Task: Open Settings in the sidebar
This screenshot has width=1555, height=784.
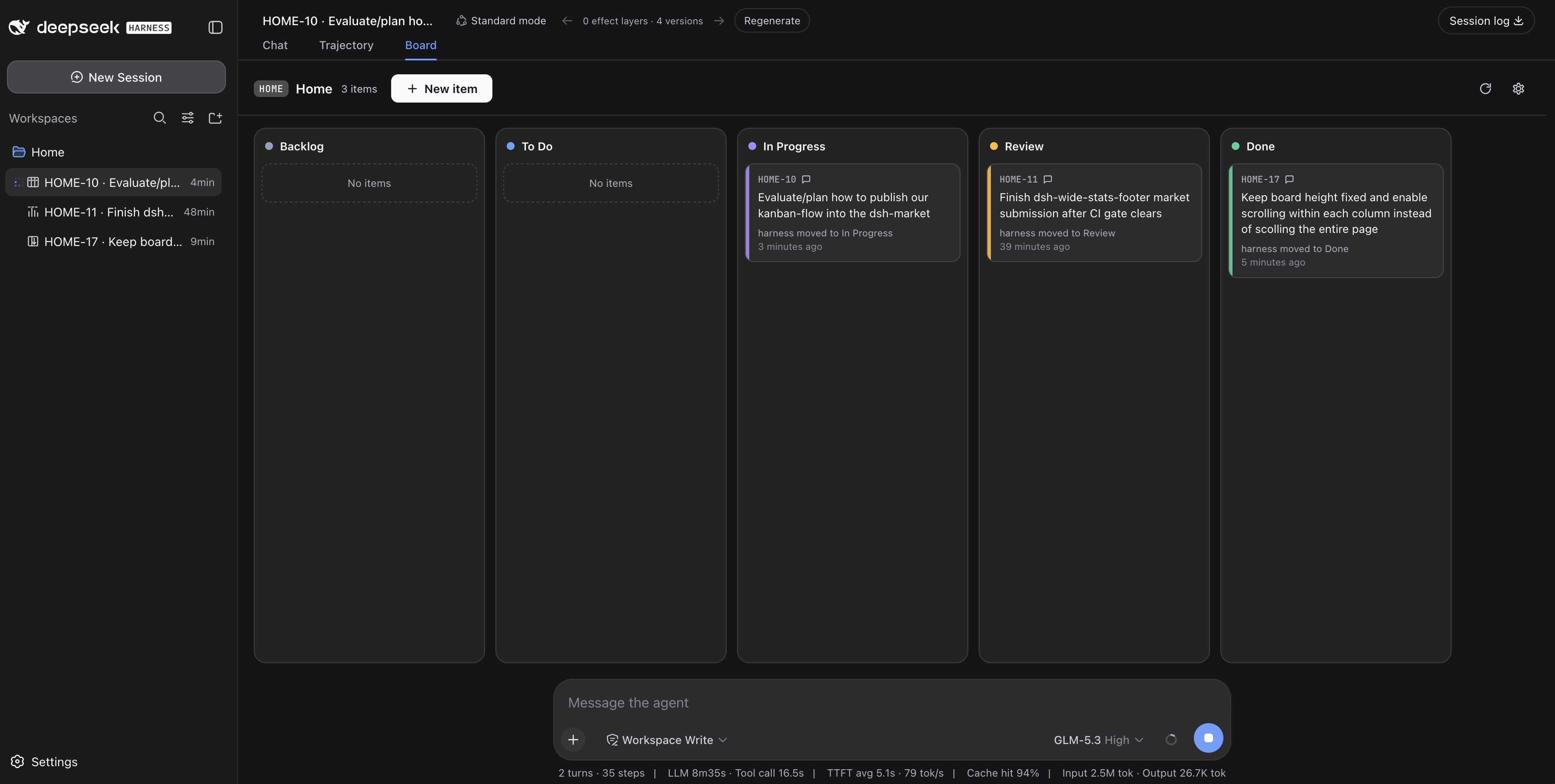Action: tap(44, 762)
